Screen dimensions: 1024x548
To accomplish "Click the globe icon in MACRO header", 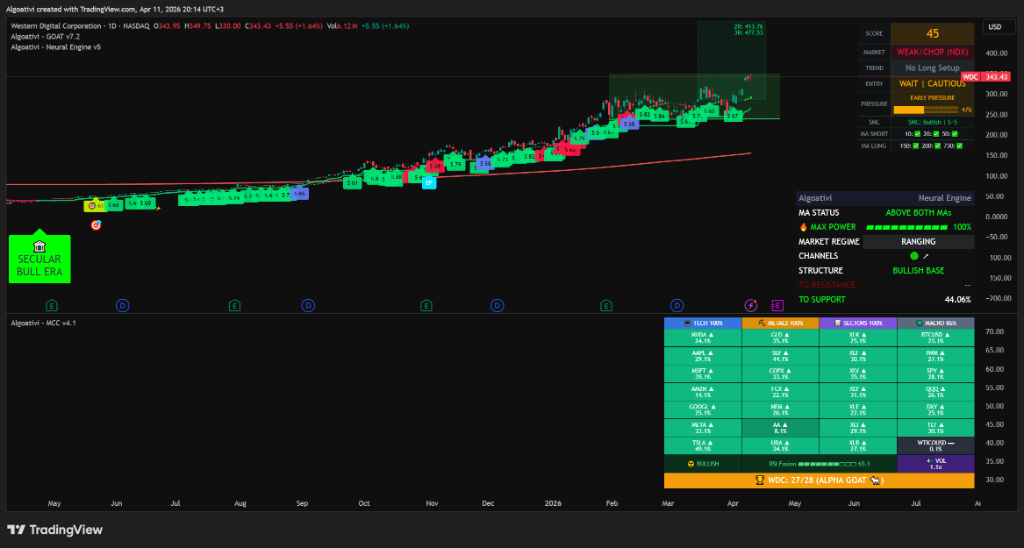I will pos(919,323).
